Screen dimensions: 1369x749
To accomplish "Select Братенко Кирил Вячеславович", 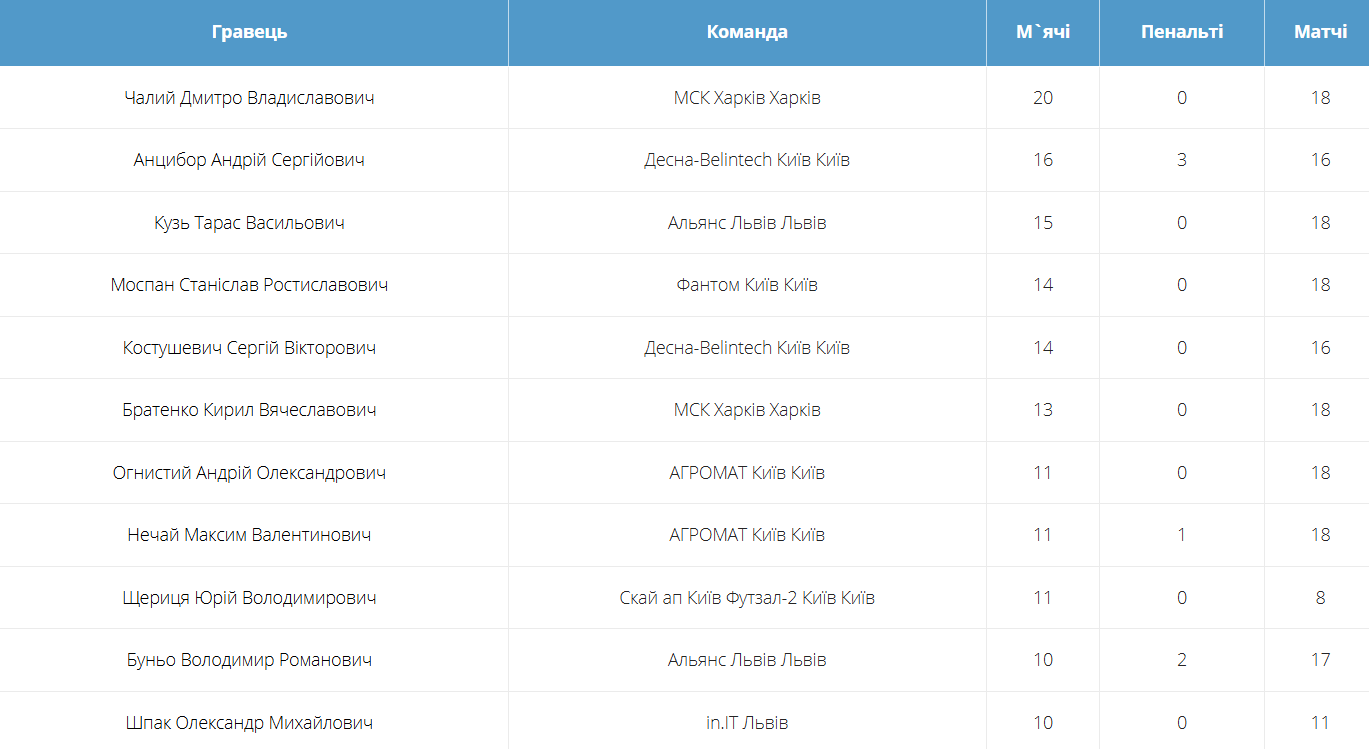I will [249, 410].
